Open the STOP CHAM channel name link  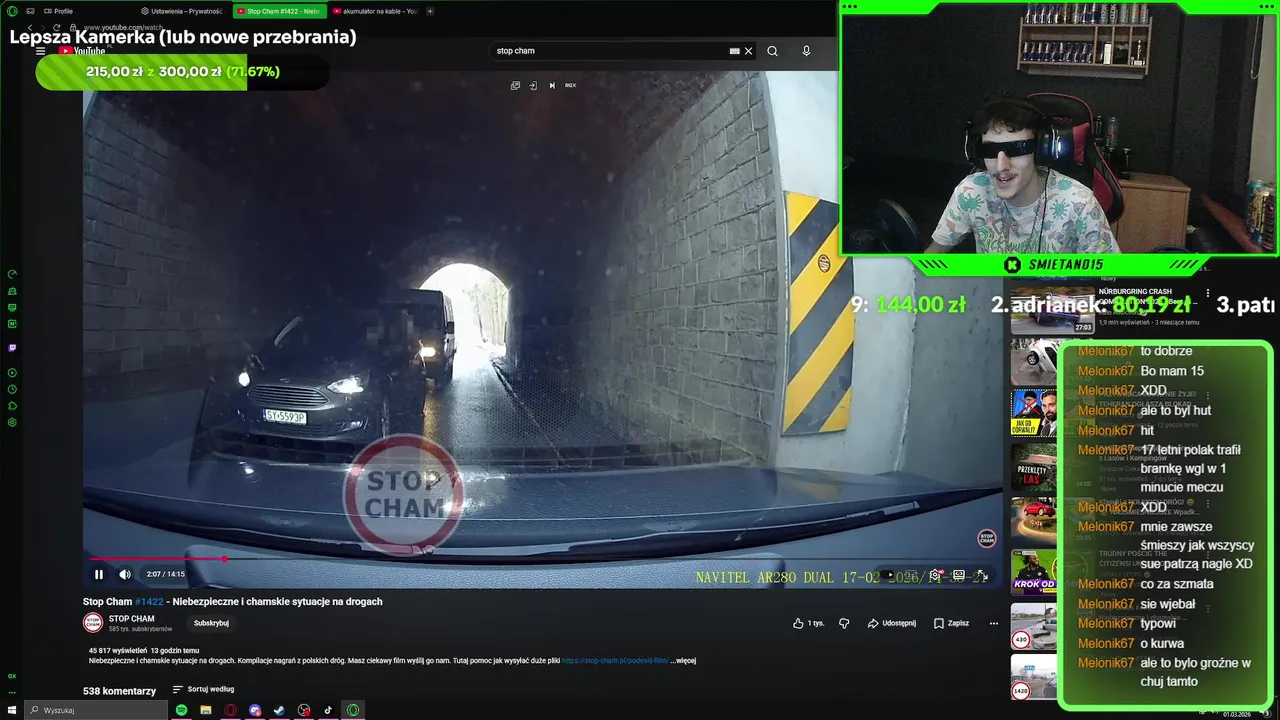coord(131,618)
